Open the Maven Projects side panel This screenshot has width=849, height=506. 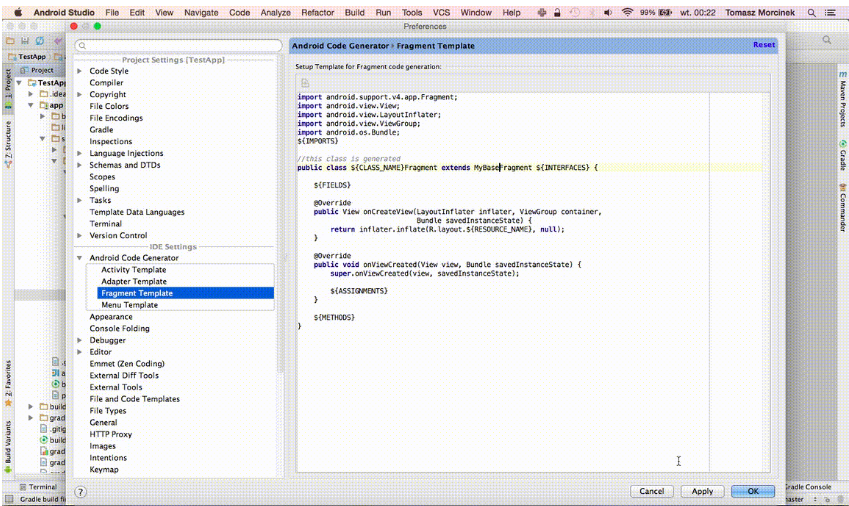pos(843,99)
